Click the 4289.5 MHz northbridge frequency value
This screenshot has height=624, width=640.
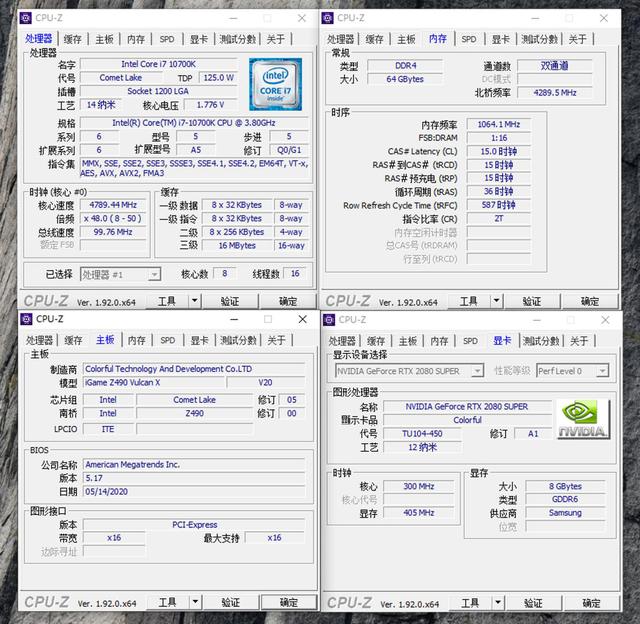pos(555,93)
